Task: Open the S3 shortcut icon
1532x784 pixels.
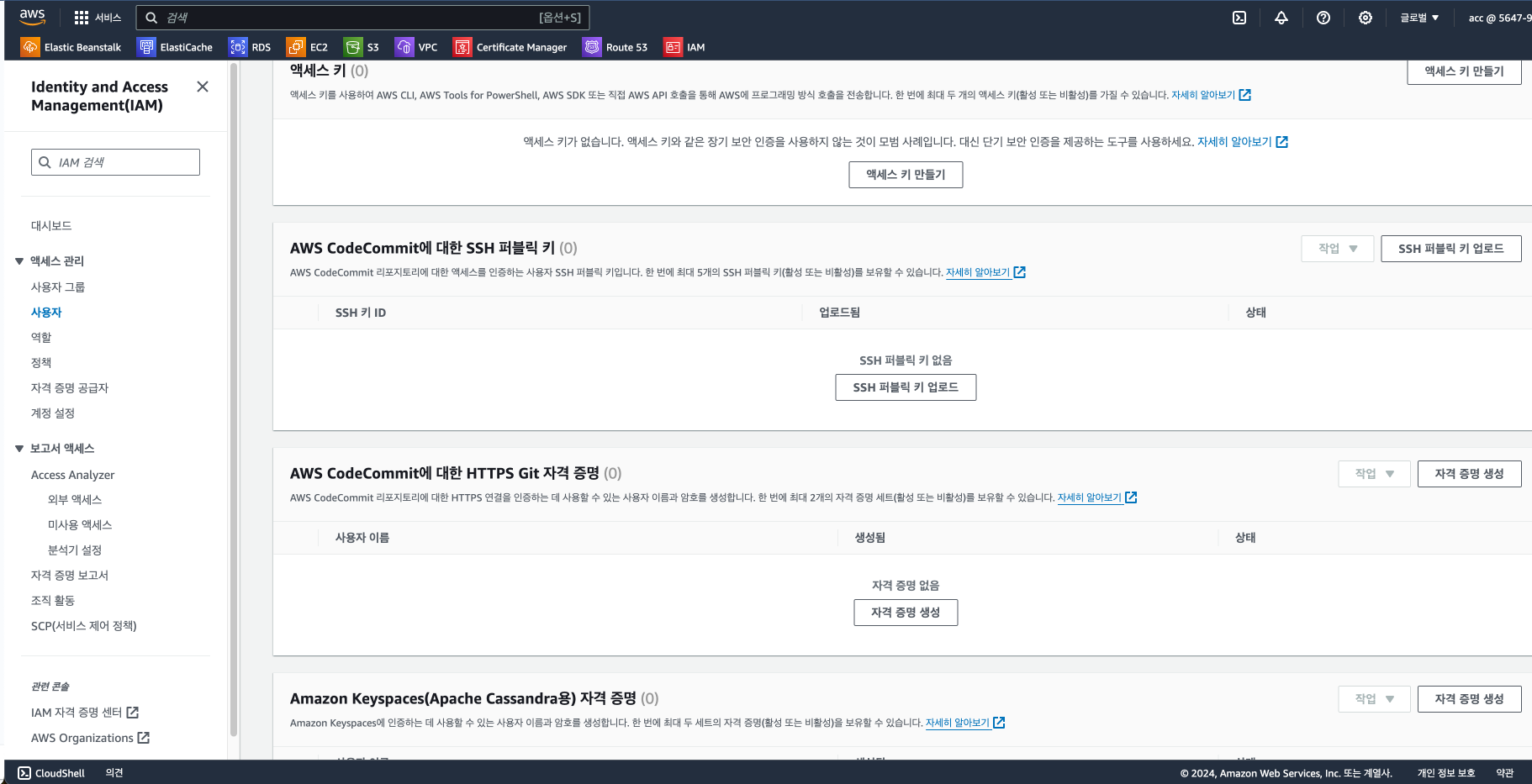Action: tap(353, 47)
